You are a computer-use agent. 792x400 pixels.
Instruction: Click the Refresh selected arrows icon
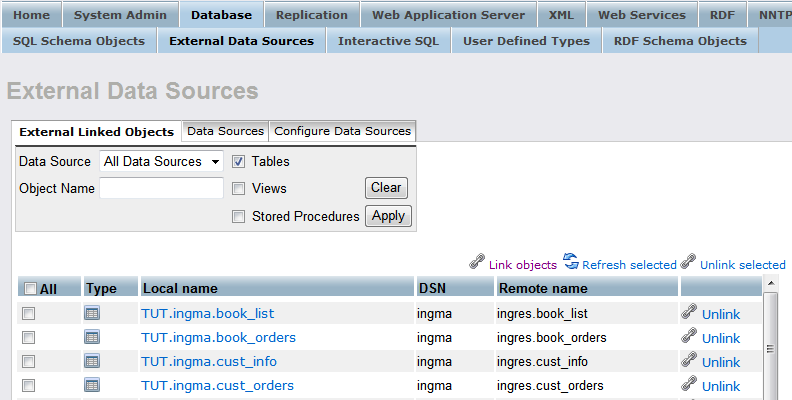[x=571, y=263]
